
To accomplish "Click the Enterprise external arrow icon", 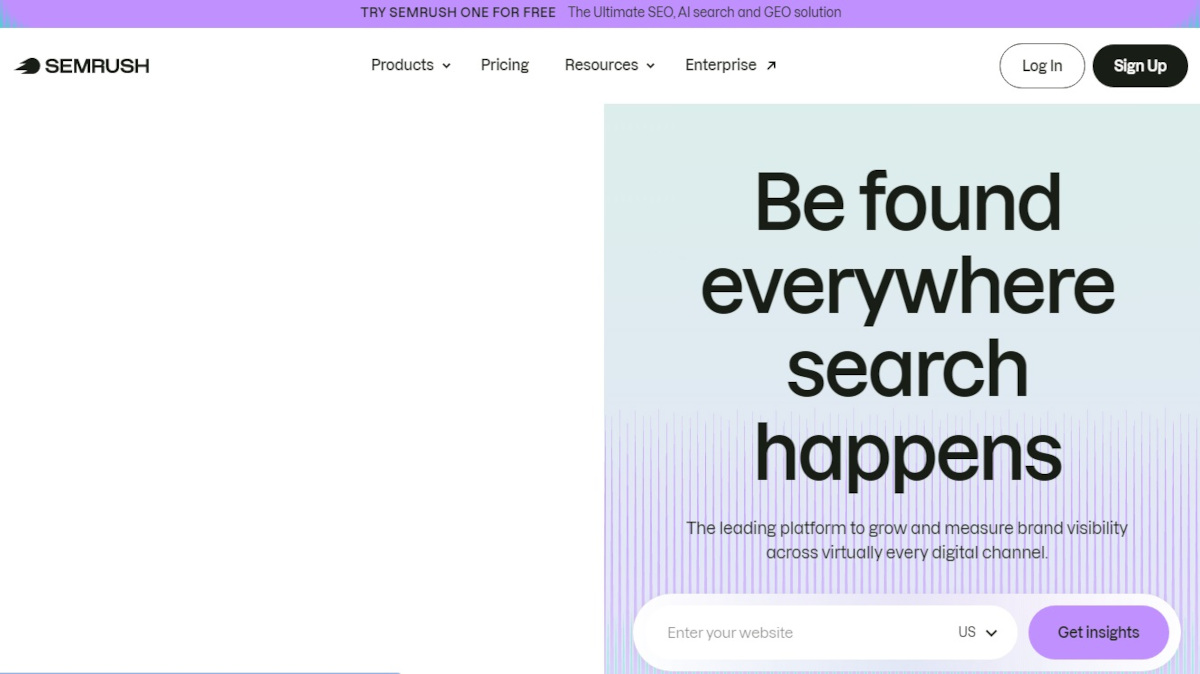I will [x=771, y=66].
